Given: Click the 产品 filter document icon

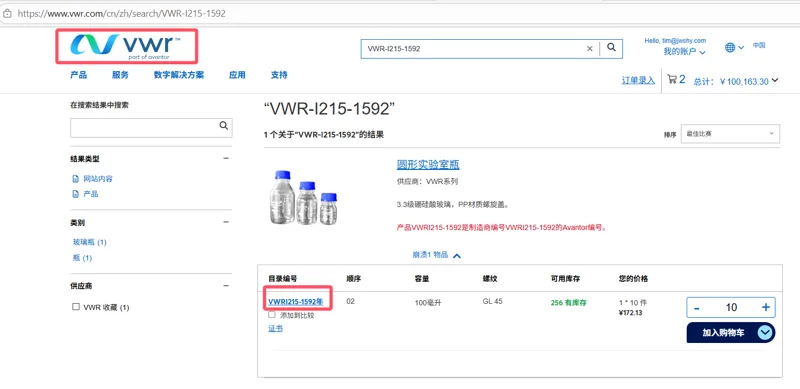Looking at the screenshot, I should pyautogui.click(x=76, y=194).
